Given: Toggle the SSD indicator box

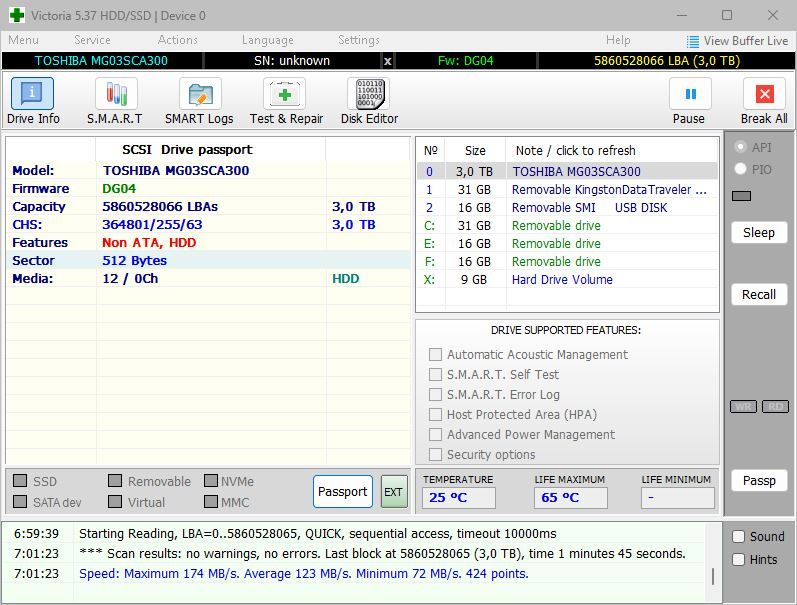Looking at the screenshot, I should pos(20,481).
